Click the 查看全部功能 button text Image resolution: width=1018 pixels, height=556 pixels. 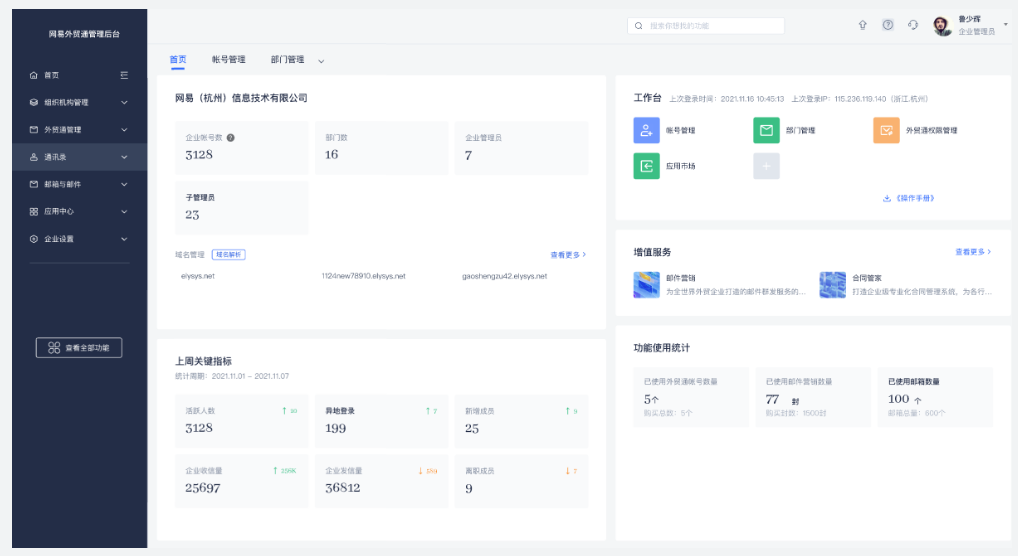87,348
